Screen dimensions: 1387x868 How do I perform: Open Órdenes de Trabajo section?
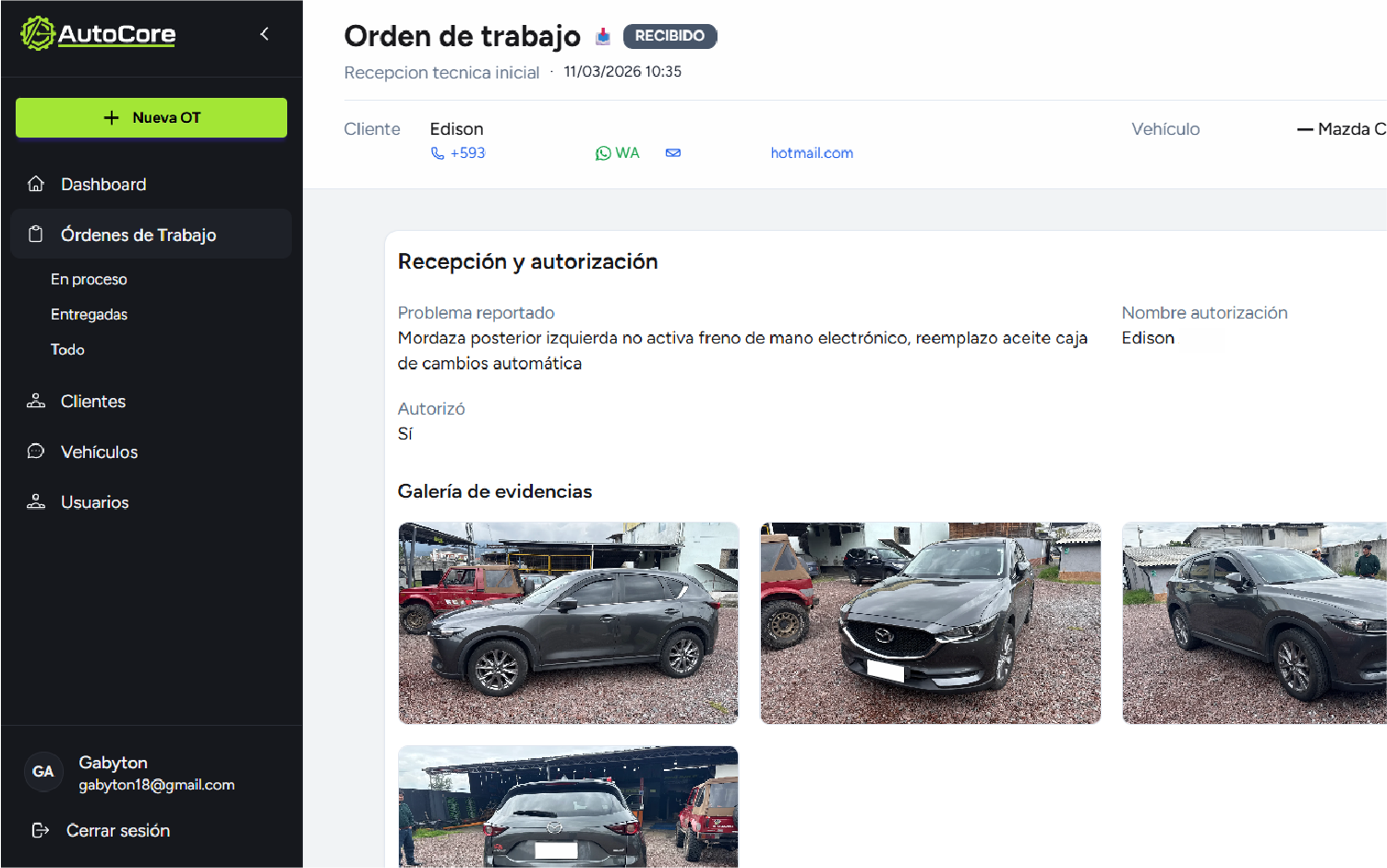click(151, 235)
